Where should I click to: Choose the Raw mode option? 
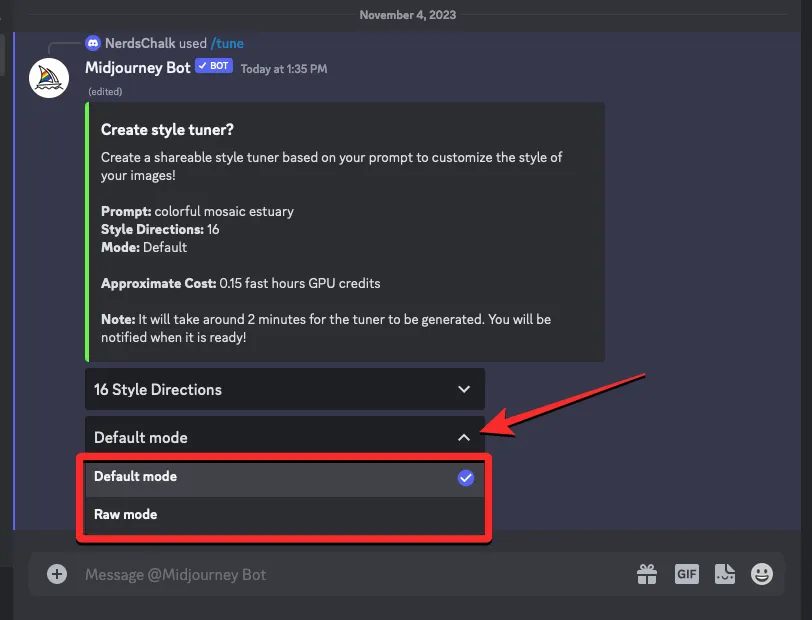point(284,515)
